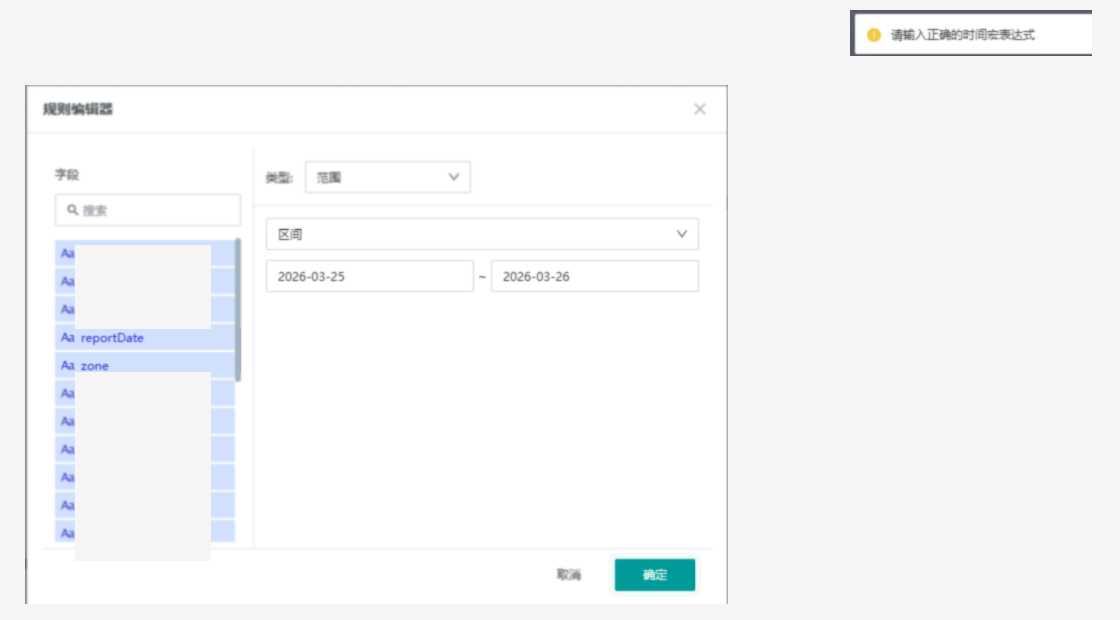Viewport: 1120px width, 620px height.
Task: Select the reportDate field
Action: pos(145,337)
